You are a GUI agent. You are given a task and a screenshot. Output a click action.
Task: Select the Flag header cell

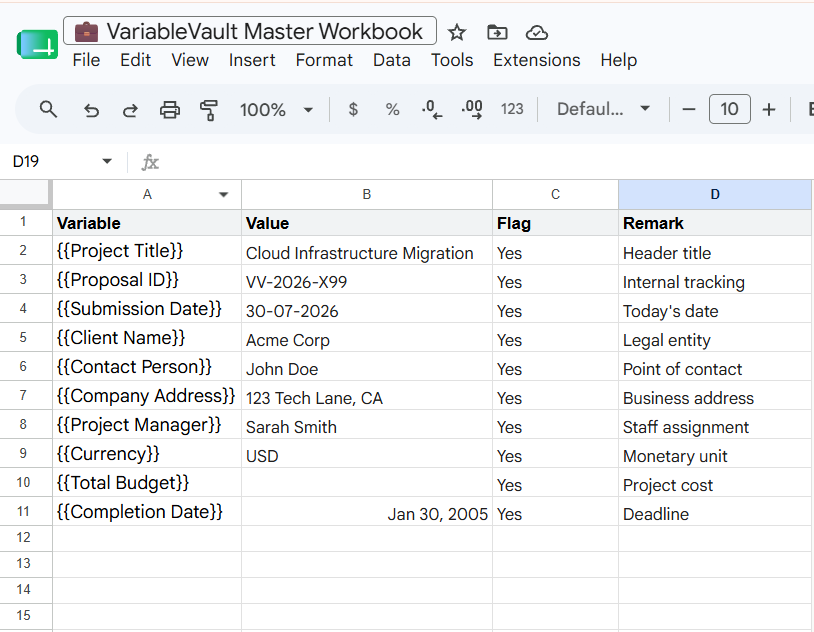pos(555,223)
